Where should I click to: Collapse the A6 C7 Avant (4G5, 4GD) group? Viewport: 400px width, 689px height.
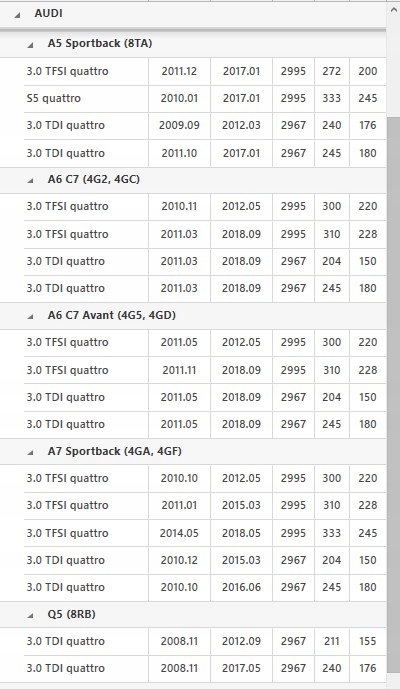[30, 316]
